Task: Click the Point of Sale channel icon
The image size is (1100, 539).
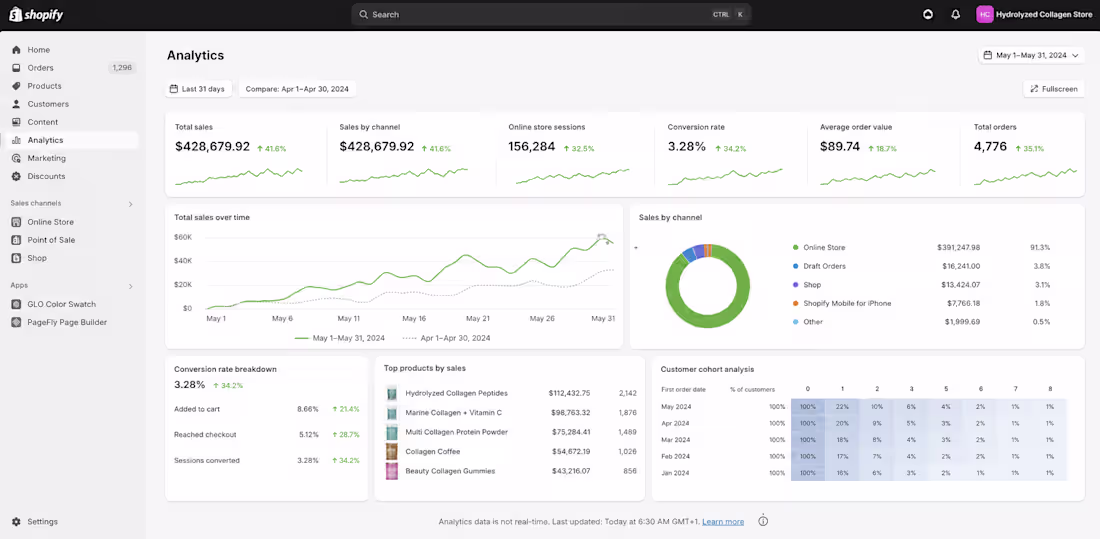Action: 16,240
